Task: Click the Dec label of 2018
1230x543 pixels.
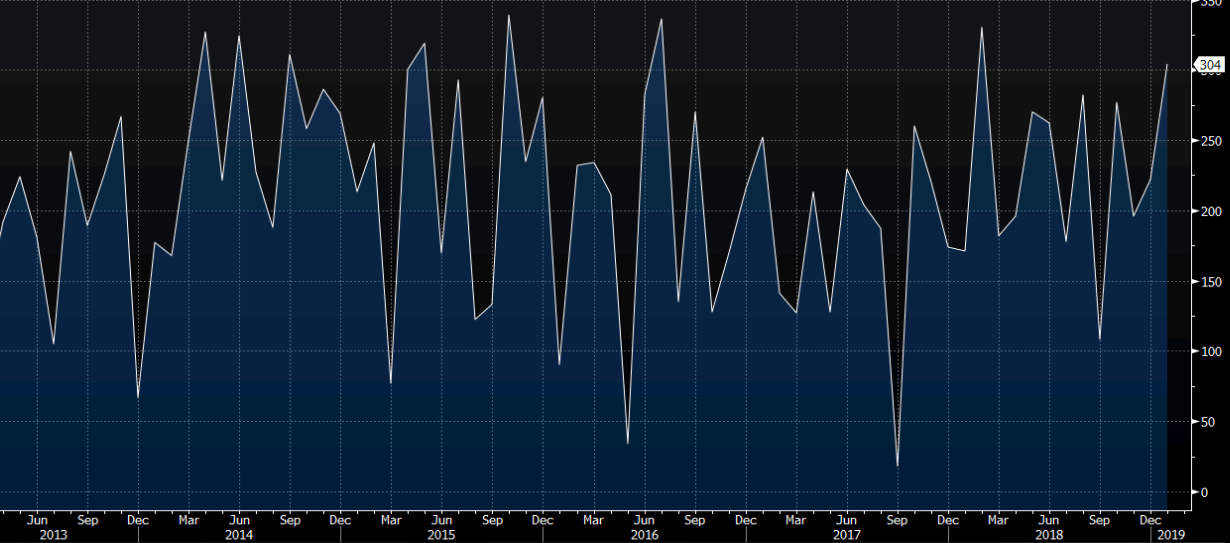Action: [1150, 520]
